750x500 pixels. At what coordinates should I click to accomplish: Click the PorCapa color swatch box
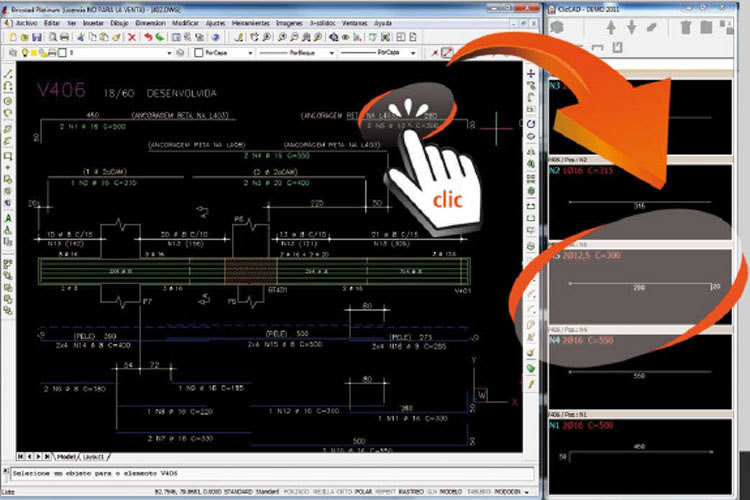click(x=199, y=53)
